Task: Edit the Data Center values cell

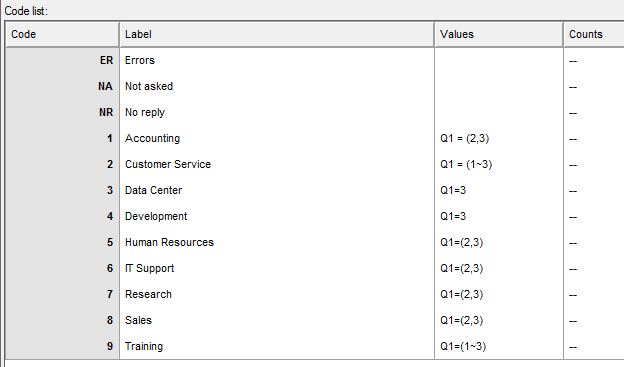Action: [499, 190]
